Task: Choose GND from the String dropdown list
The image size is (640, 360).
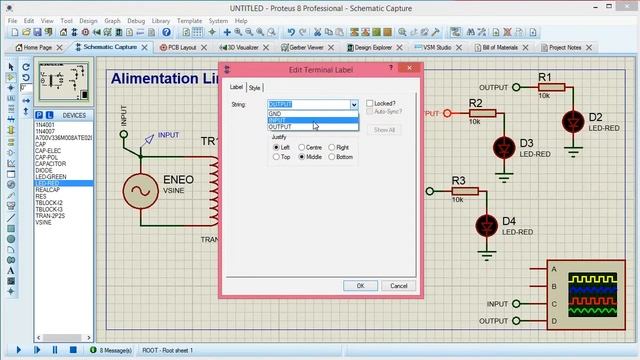Action: point(313,113)
